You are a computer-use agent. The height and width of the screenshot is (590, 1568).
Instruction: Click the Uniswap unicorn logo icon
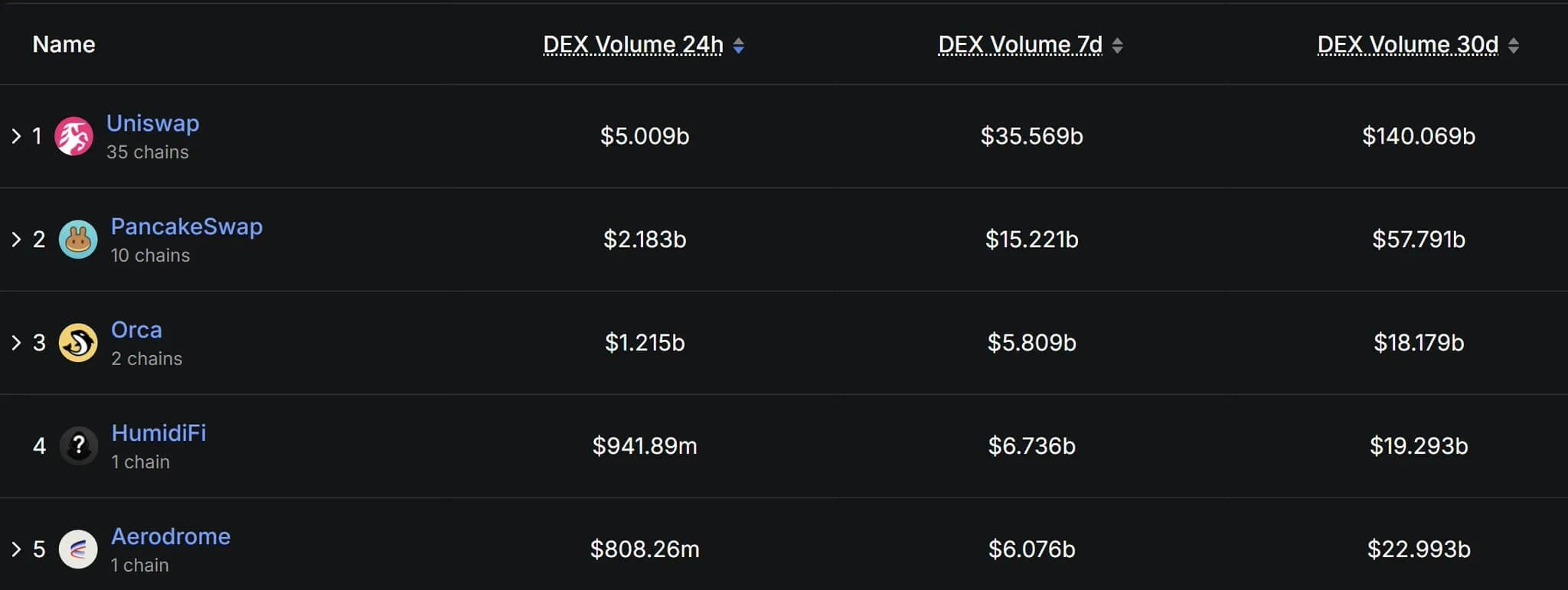tap(73, 136)
